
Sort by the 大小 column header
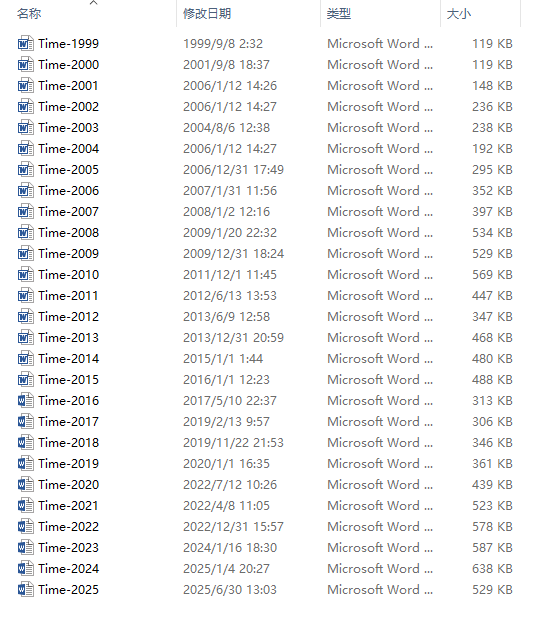(459, 14)
